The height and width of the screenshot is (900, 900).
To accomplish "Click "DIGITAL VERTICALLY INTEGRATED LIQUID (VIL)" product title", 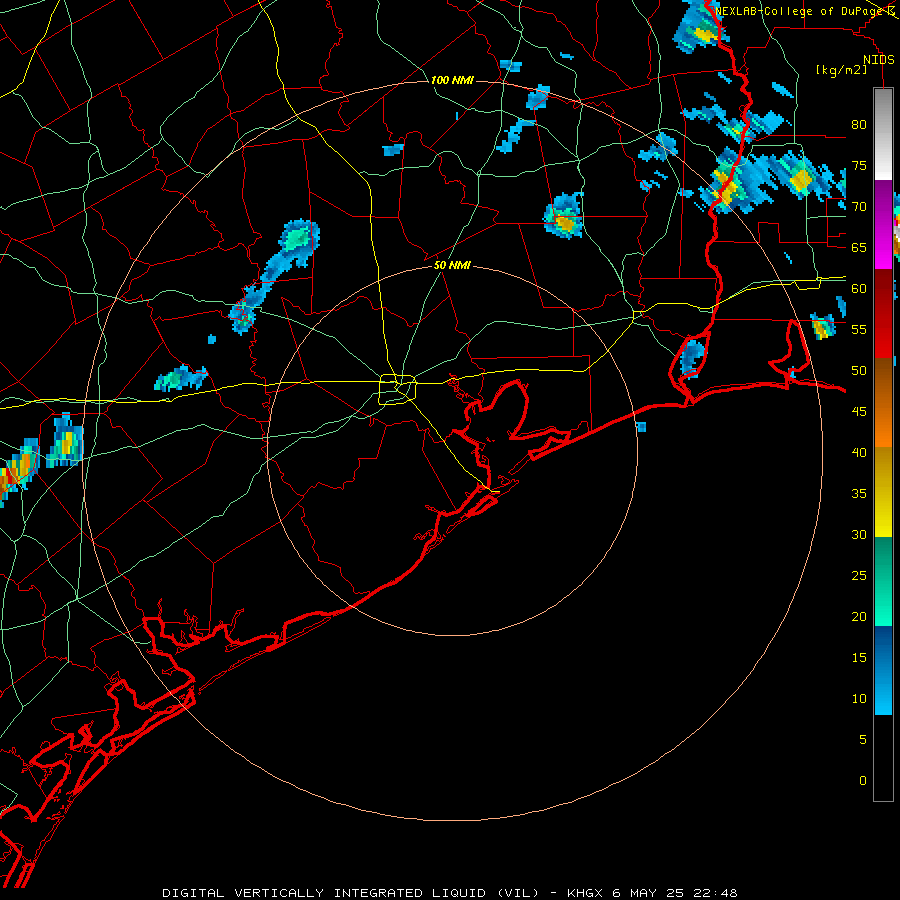I will tap(352, 893).
